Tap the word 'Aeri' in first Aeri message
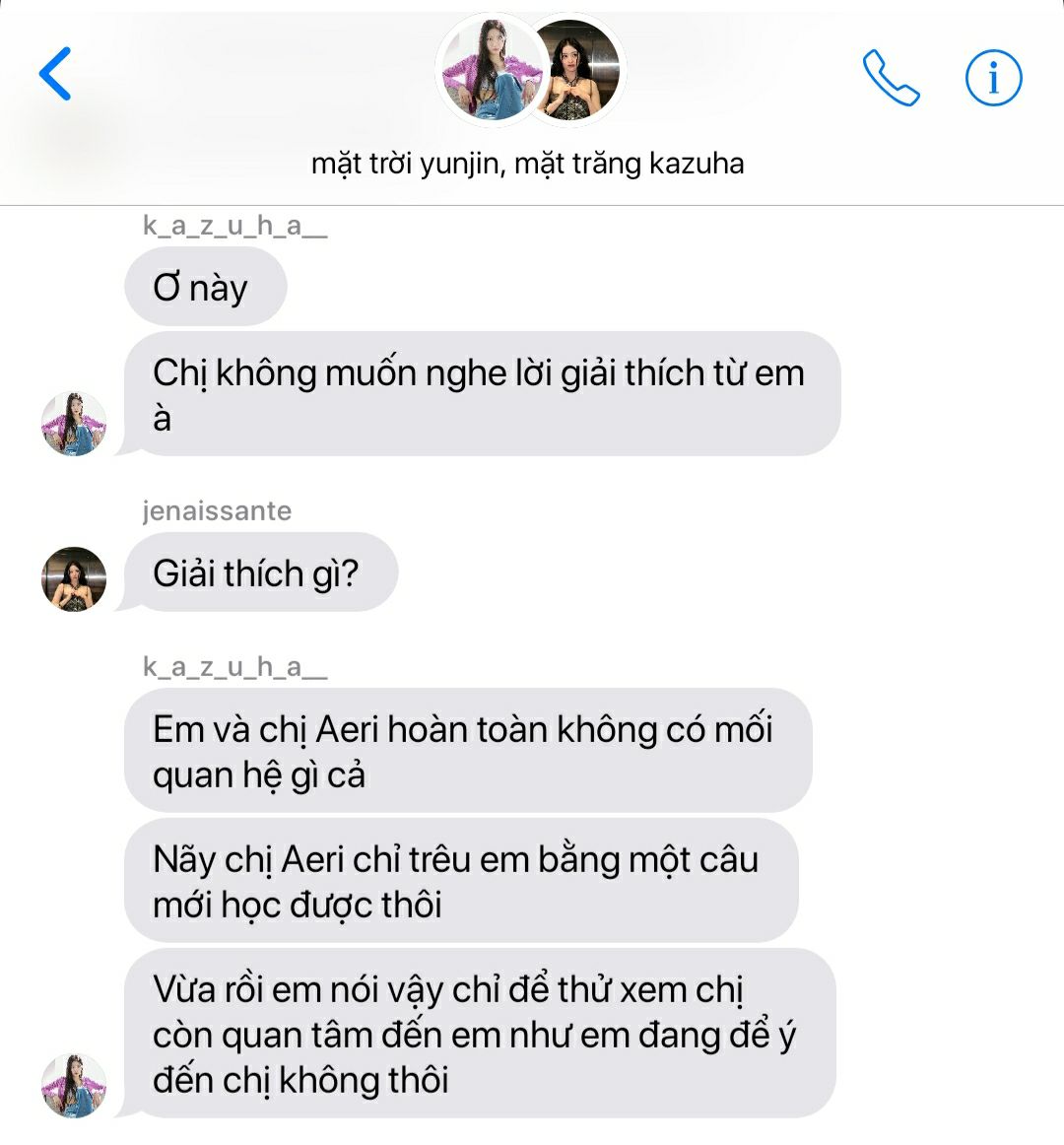 pyautogui.click(x=349, y=729)
